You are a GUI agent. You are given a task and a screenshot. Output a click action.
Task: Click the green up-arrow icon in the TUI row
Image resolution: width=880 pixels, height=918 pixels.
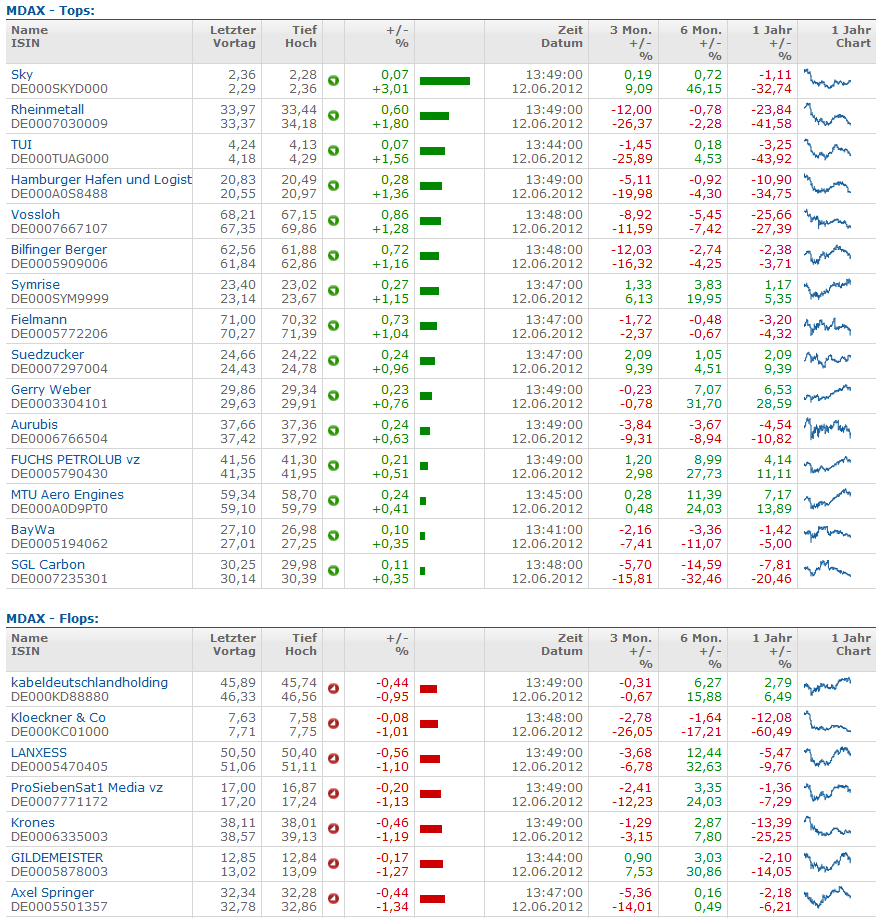333,151
